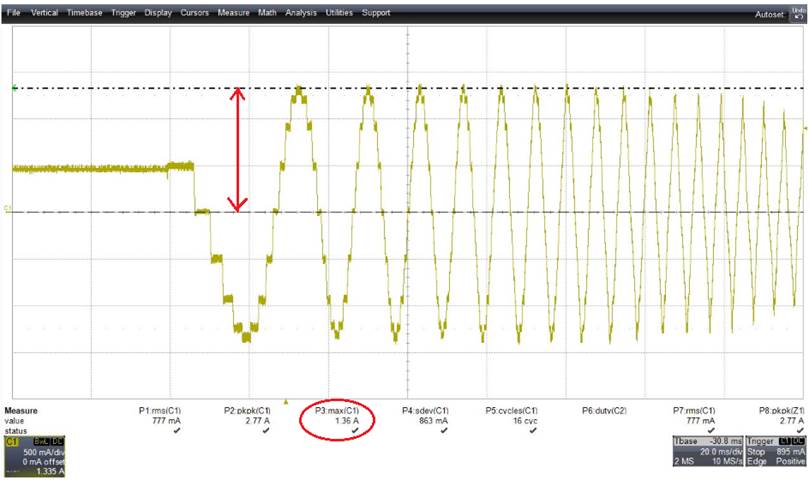Open the Measure menu
The width and height of the screenshot is (809, 480).
tap(233, 12)
